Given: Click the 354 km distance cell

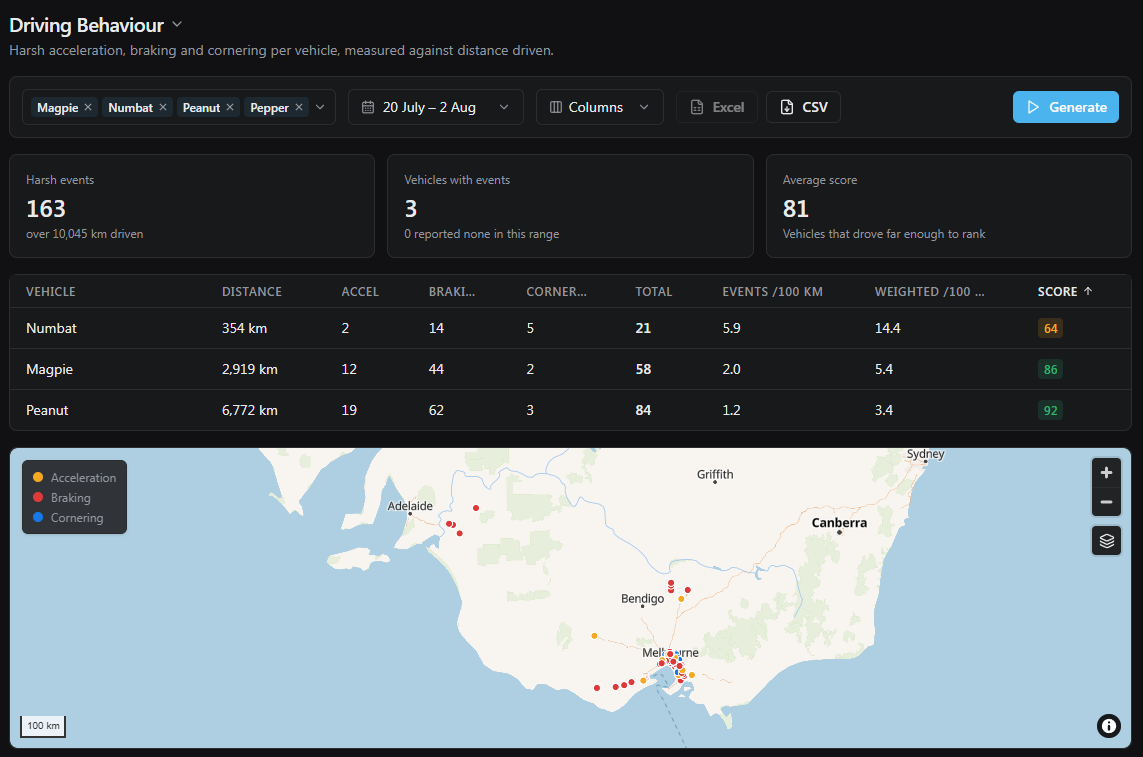Looking at the screenshot, I should (244, 328).
